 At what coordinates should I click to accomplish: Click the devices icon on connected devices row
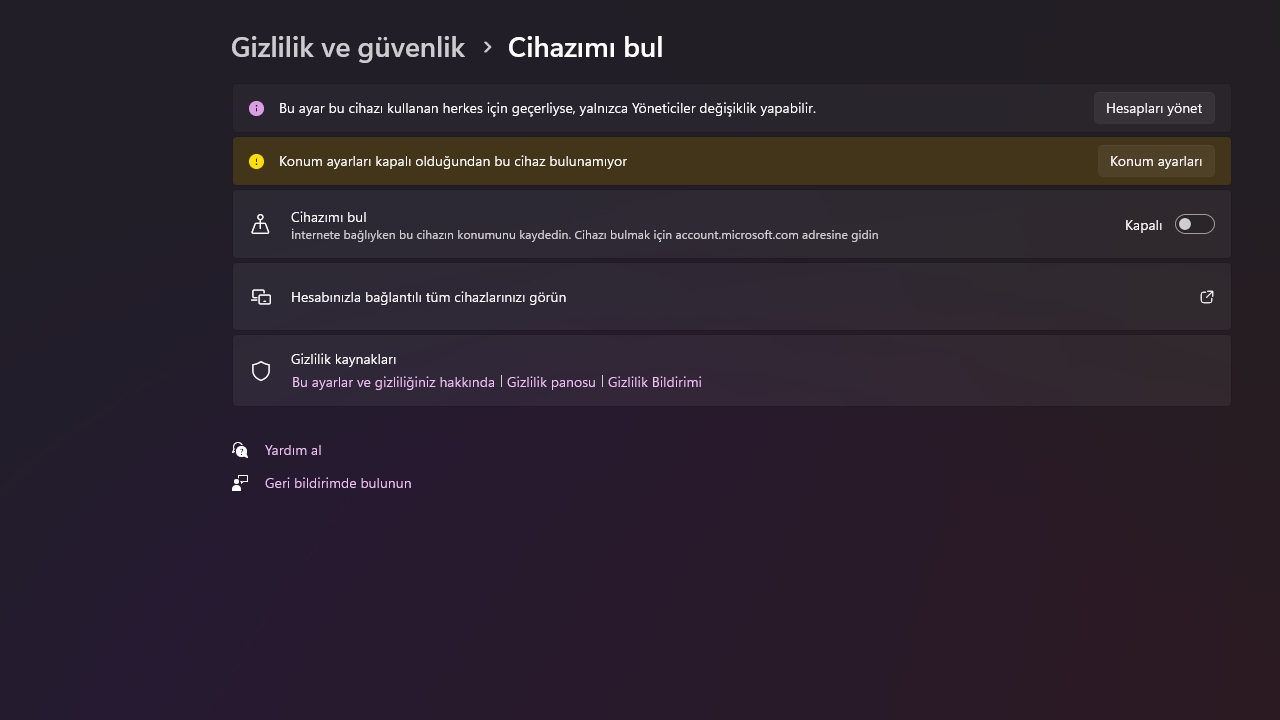[x=260, y=297]
